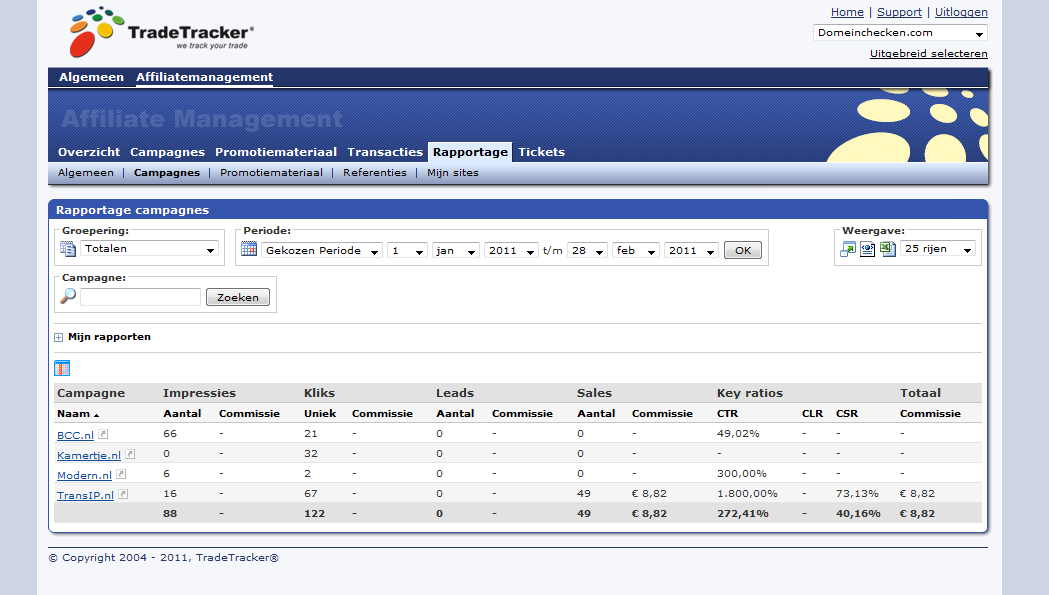1049x595 pixels.
Task: Open the Gekozen Periode dropdown
Action: pos(322,250)
